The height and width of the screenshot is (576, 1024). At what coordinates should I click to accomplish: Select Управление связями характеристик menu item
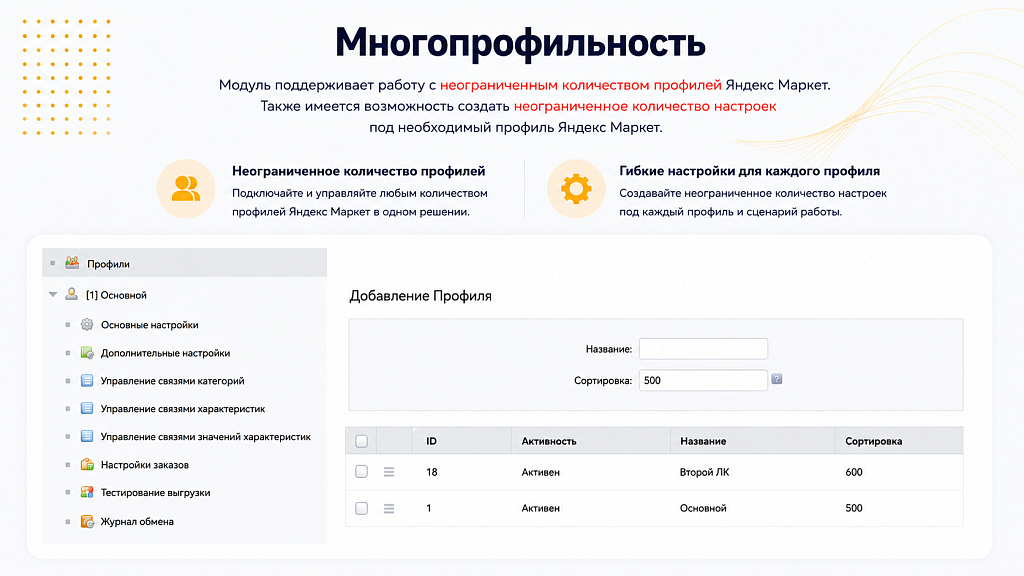[183, 409]
